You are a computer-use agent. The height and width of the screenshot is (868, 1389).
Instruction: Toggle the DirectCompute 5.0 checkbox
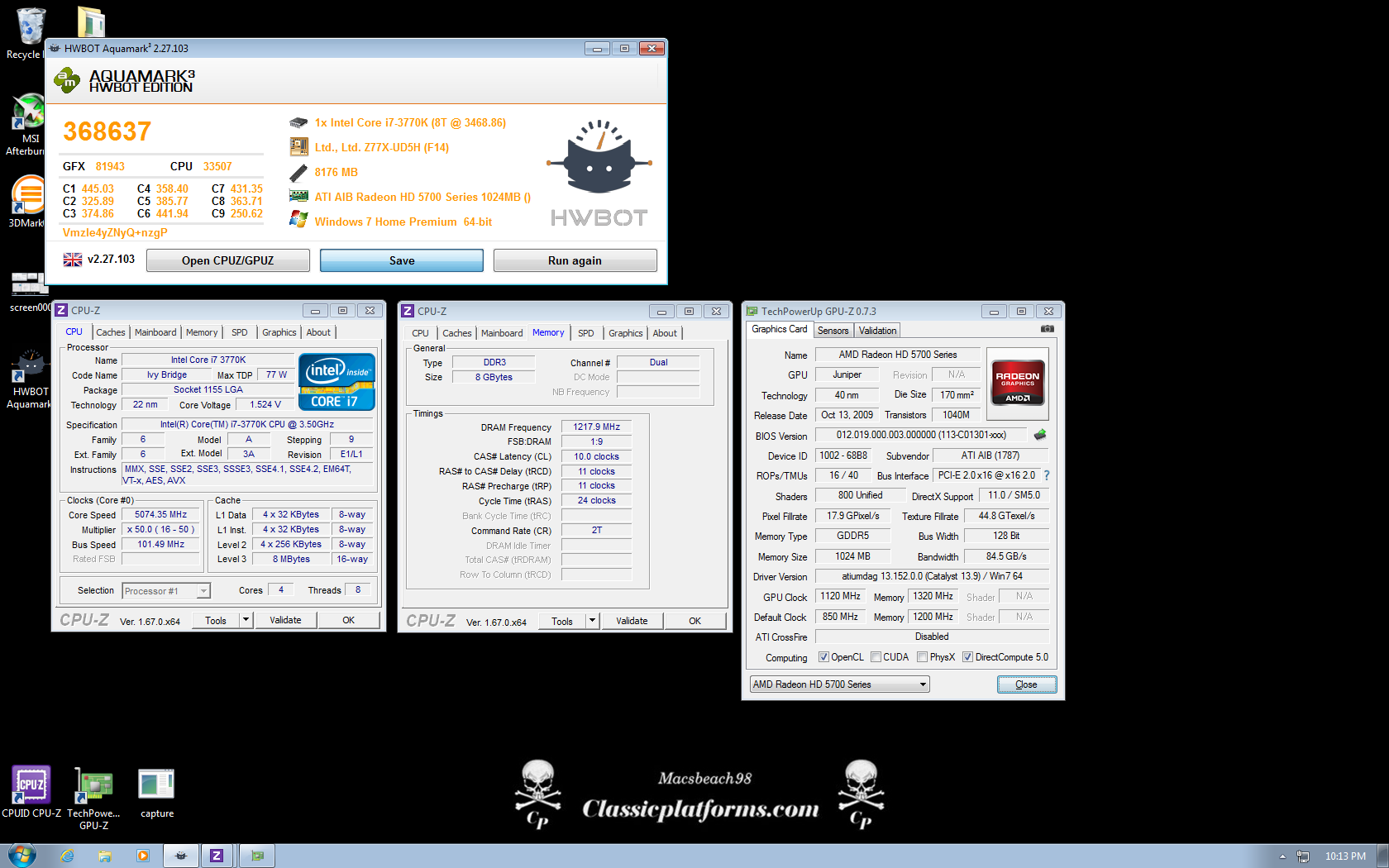(x=967, y=657)
